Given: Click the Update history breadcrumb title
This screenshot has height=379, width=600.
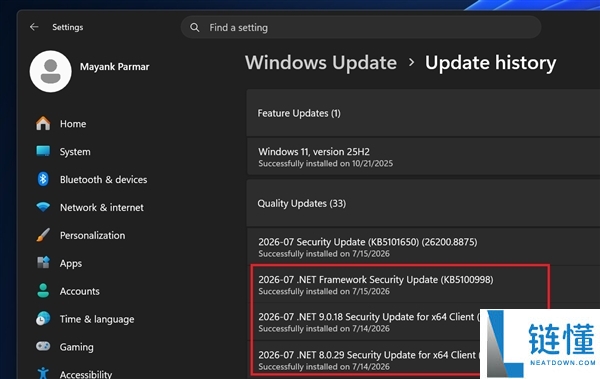Looking at the screenshot, I should coord(491,63).
